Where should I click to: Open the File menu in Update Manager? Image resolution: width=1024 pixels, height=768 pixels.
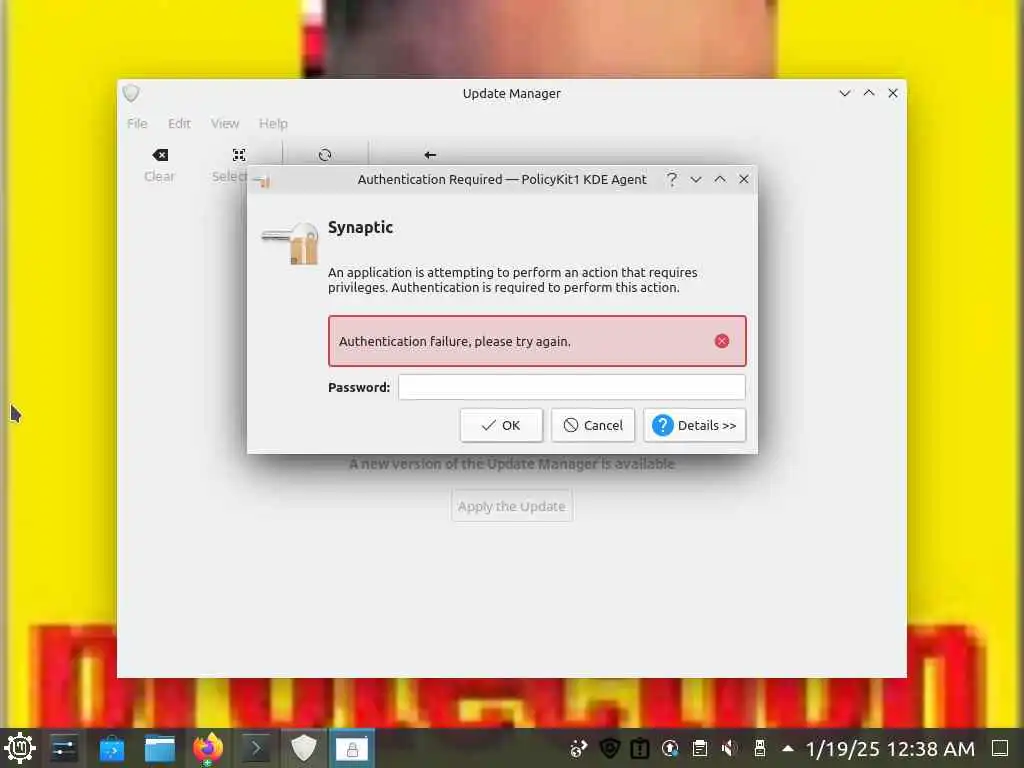click(137, 123)
